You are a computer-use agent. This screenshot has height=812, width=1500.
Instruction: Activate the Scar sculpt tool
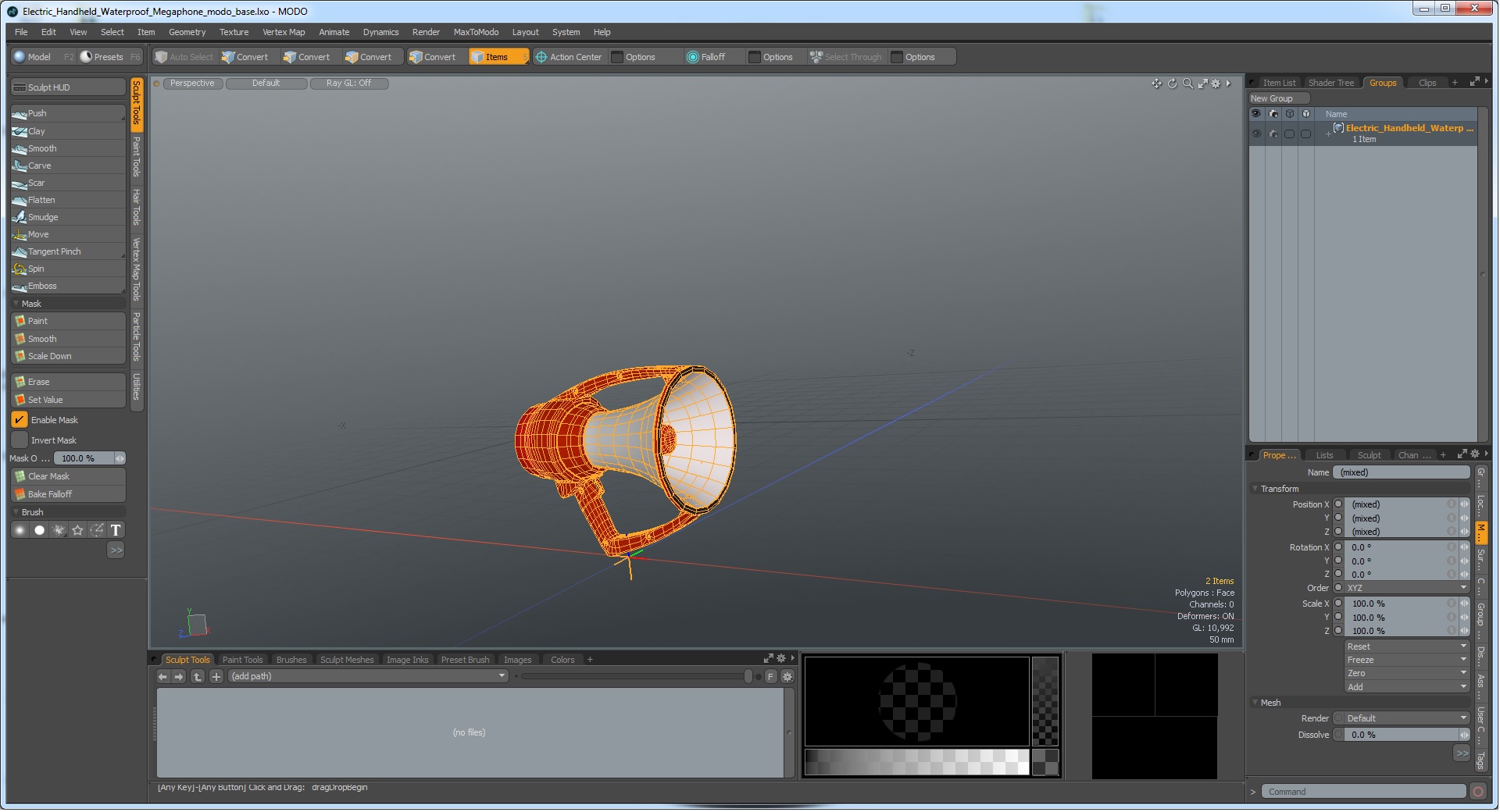(68, 183)
